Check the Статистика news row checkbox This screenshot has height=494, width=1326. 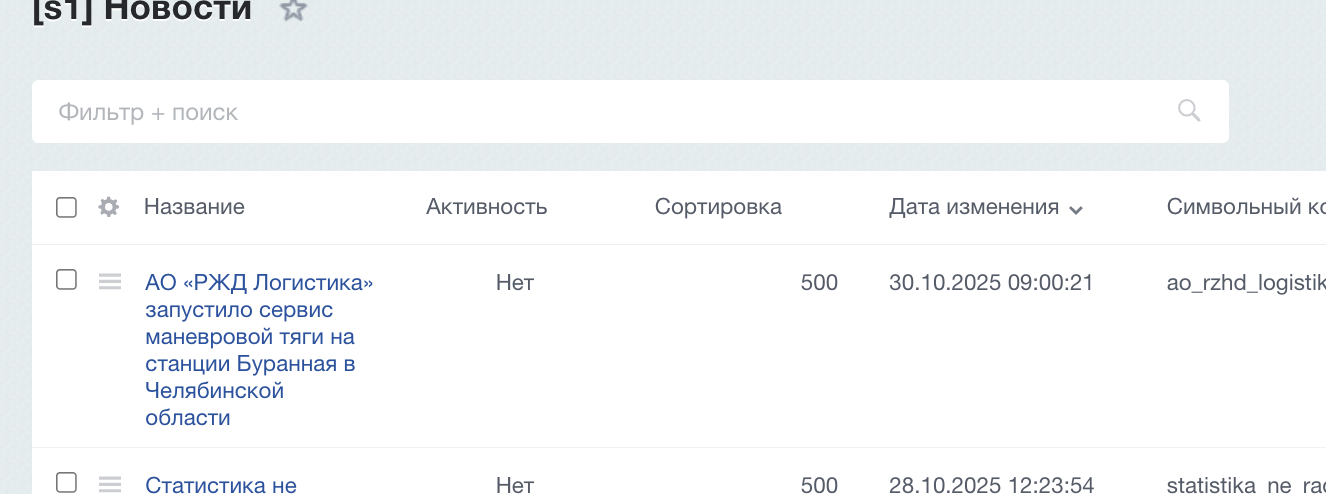(x=66, y=482)
